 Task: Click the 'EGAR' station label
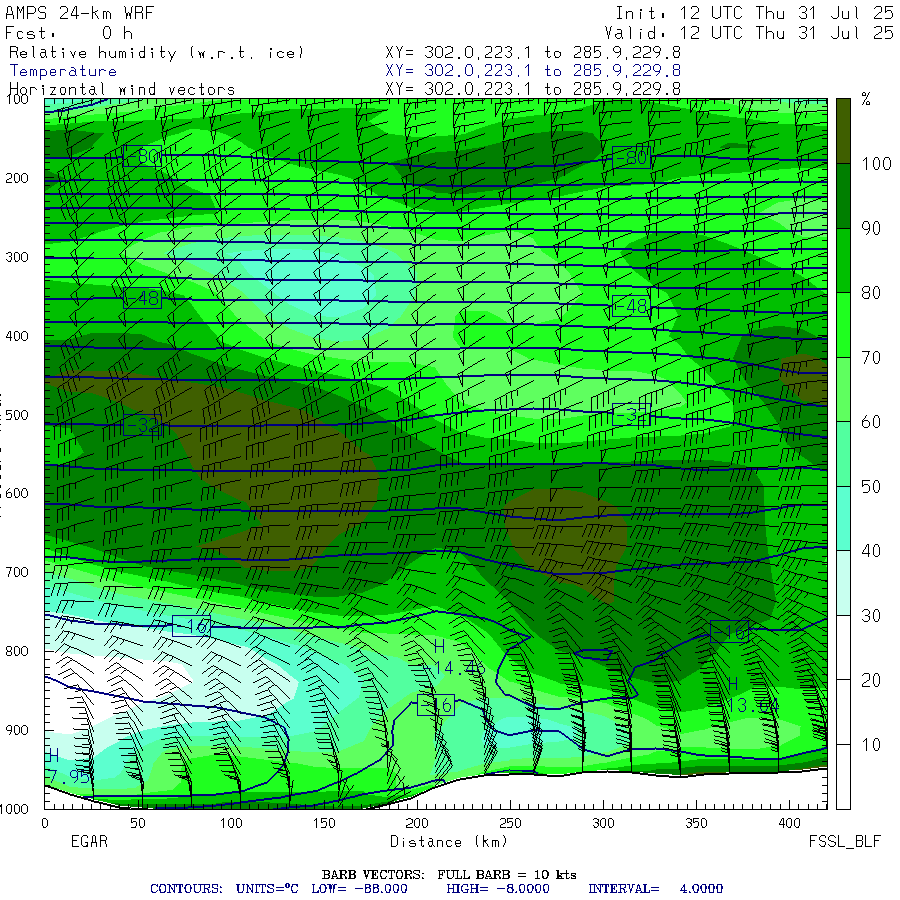coord(89,841)
